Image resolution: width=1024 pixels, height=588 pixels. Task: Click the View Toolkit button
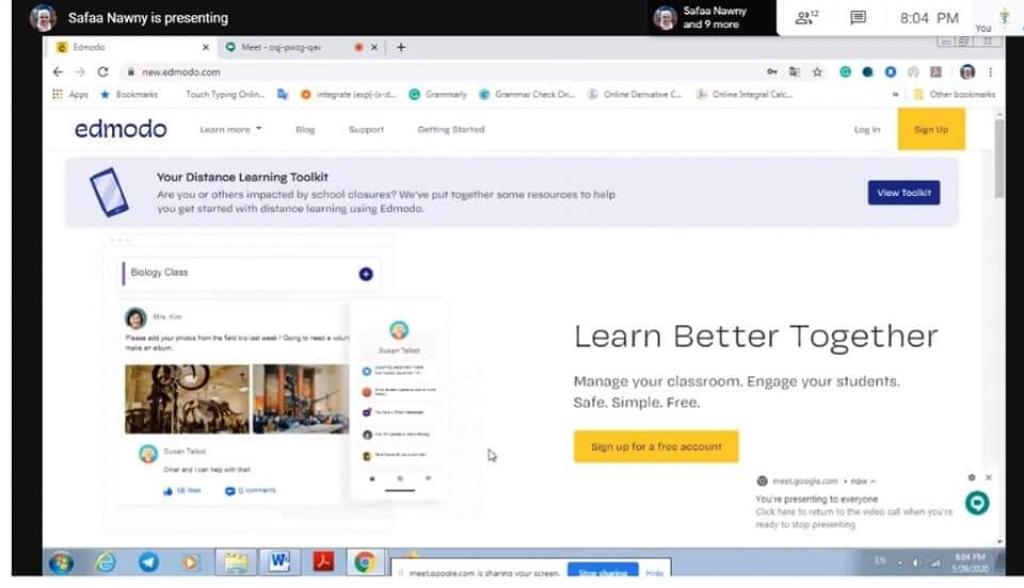[x=903, y=193]
